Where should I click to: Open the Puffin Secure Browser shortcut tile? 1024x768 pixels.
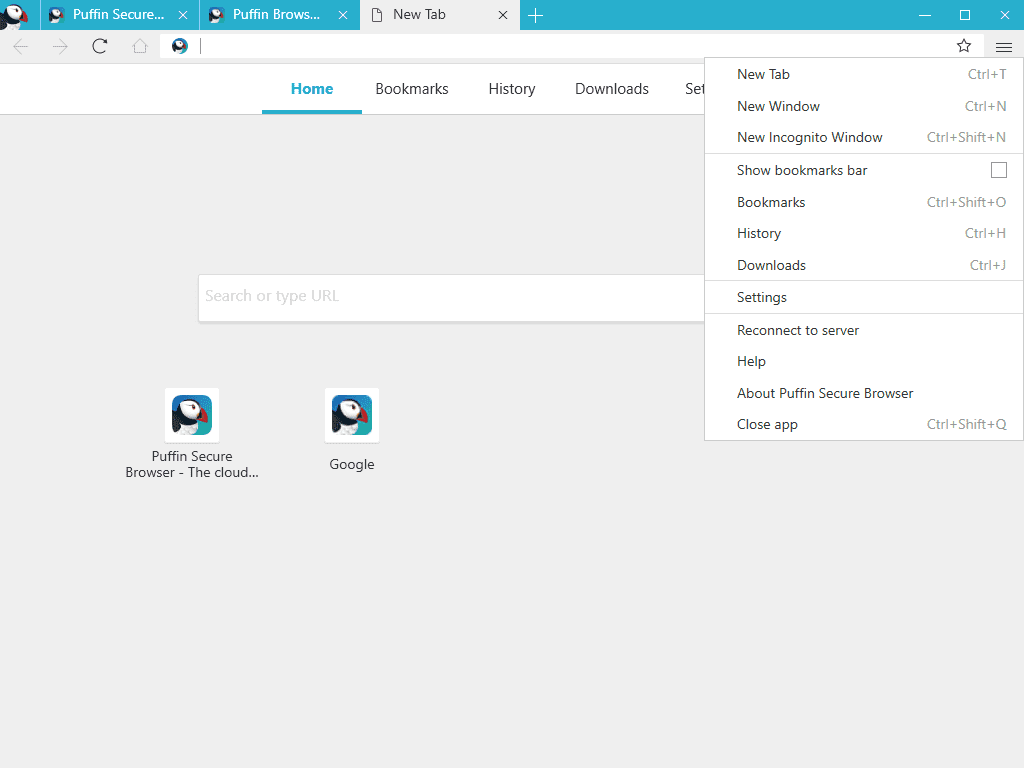192,434
